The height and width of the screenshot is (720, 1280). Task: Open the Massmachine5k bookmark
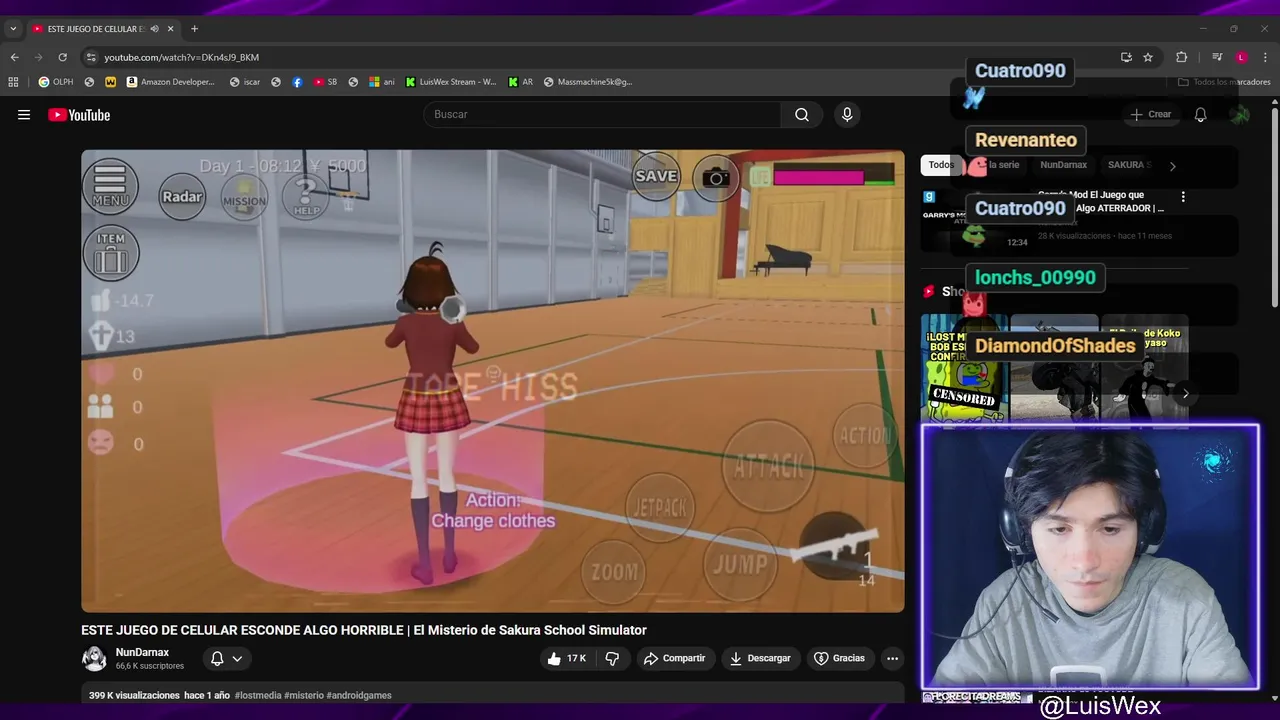pyautogui.click(x=588, y=82)
